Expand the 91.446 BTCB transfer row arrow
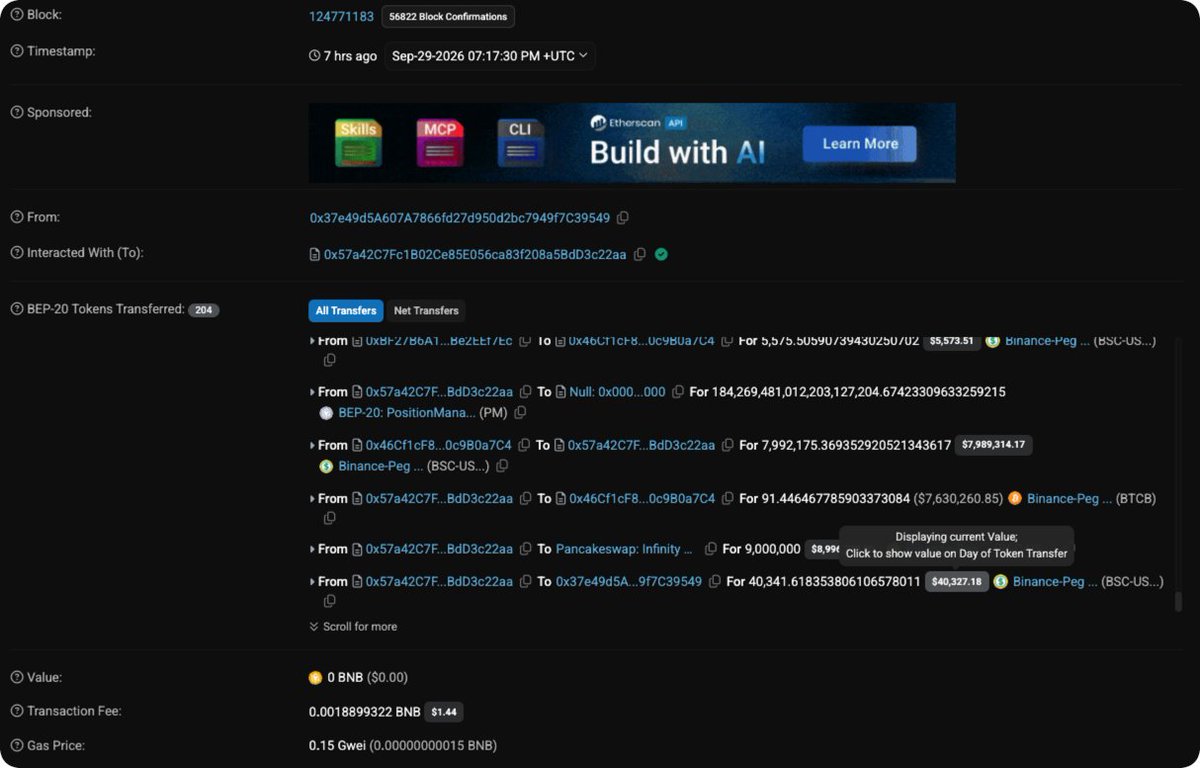 point(313,498)
